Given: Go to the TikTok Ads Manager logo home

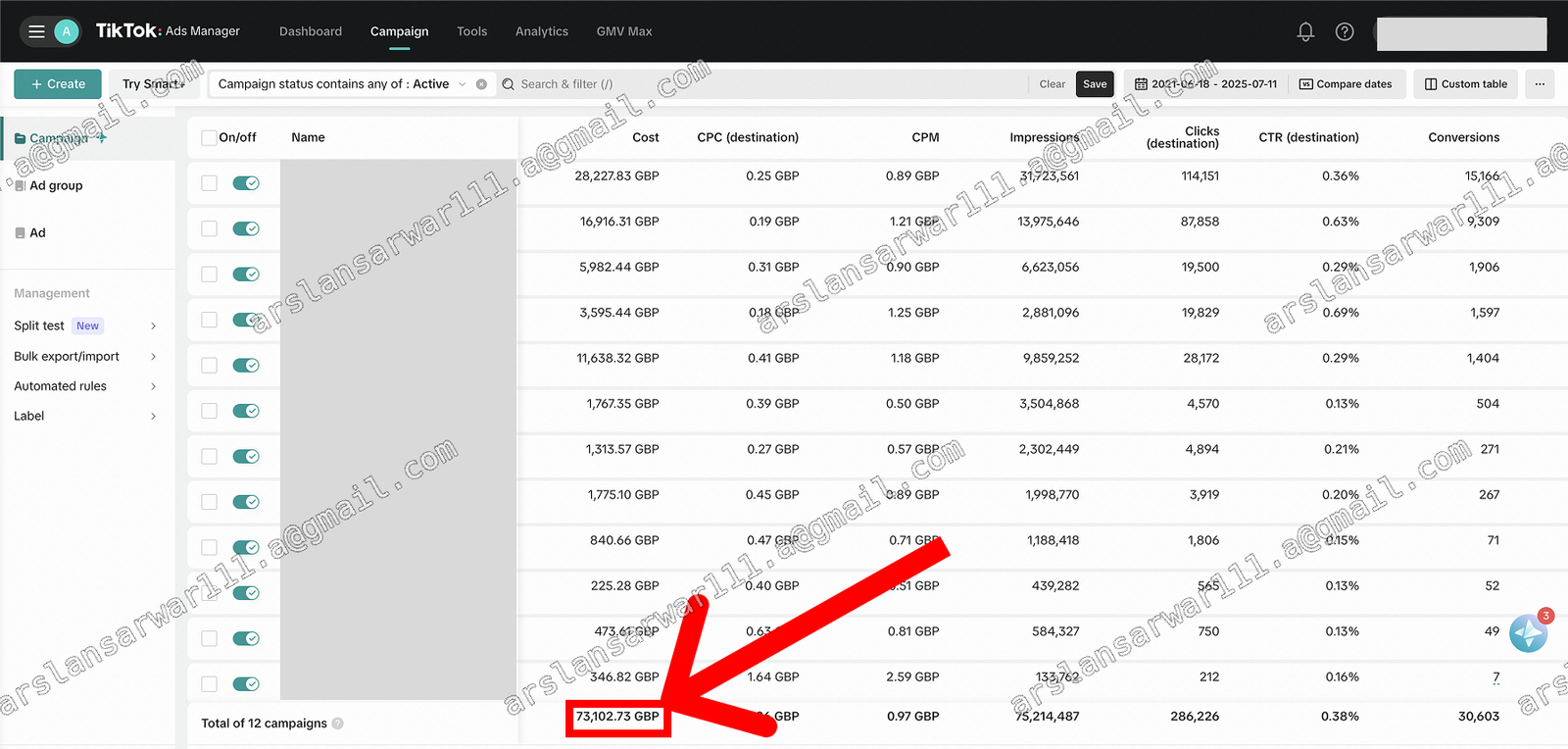Looking at the screenshot, I should coord(168,31).
